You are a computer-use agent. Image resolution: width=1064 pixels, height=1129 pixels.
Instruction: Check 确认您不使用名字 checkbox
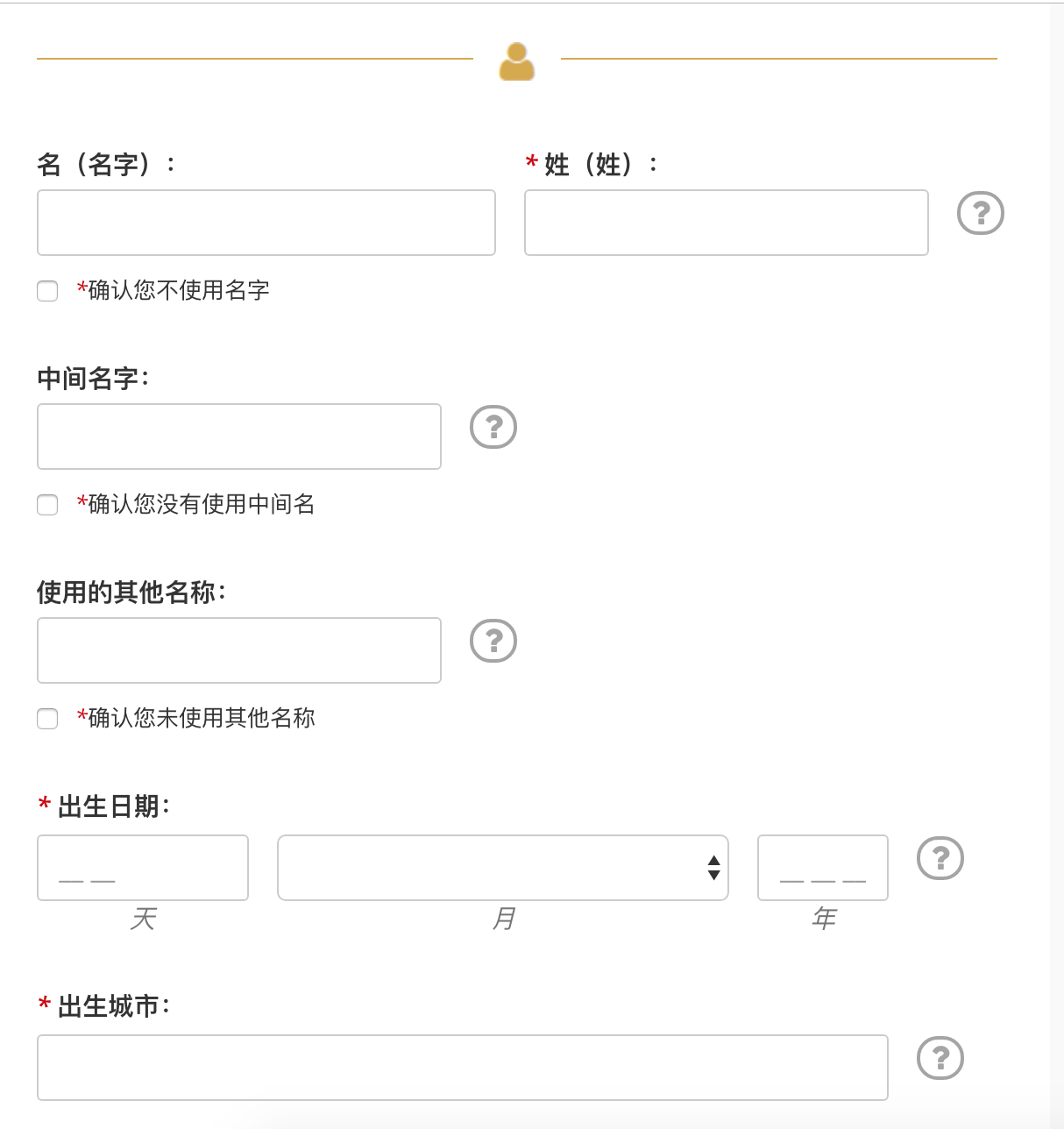tap(47, 291)
